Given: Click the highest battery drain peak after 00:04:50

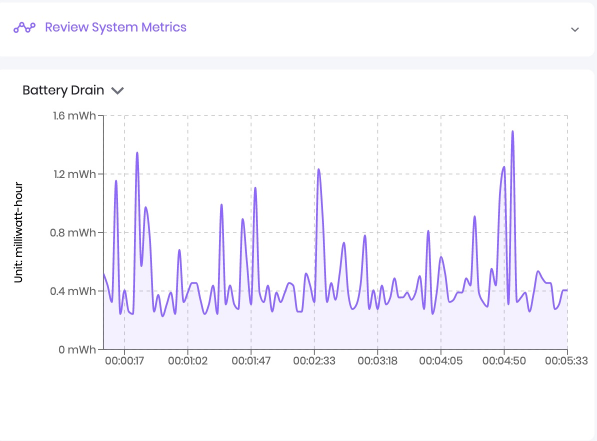Looking at the screenshot, I should [512, 132].
